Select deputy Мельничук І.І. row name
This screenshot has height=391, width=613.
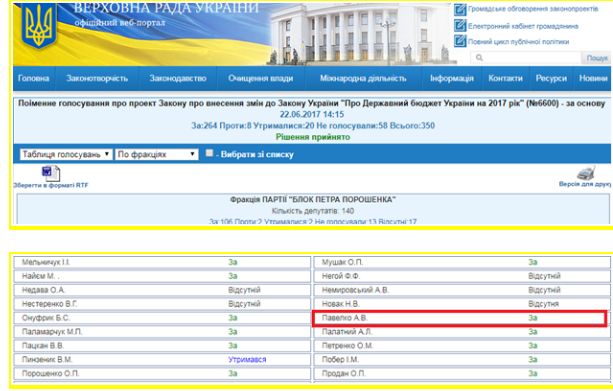point(46,262)
